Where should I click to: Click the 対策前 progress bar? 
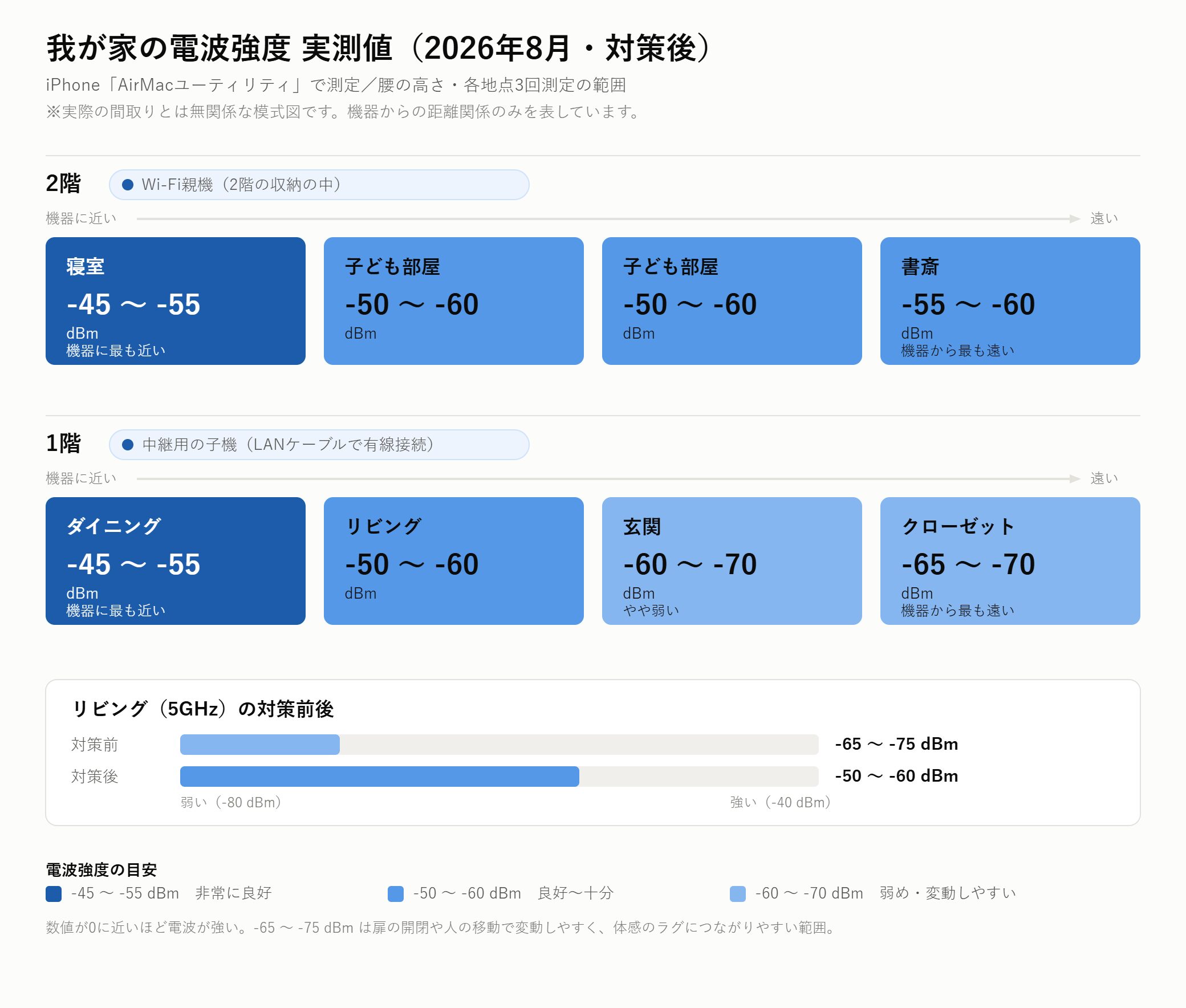pyautogui.click(x=499, y=745)
